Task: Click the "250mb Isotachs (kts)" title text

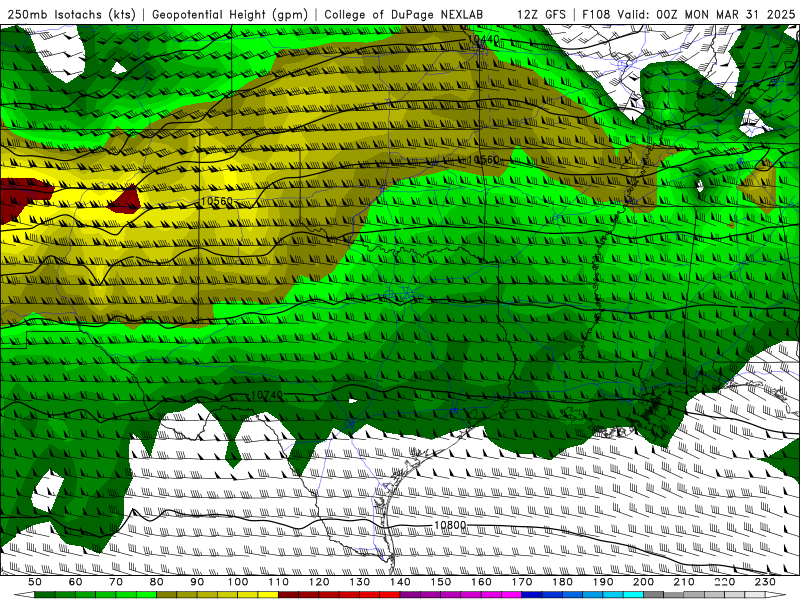Action: (71, 14)
